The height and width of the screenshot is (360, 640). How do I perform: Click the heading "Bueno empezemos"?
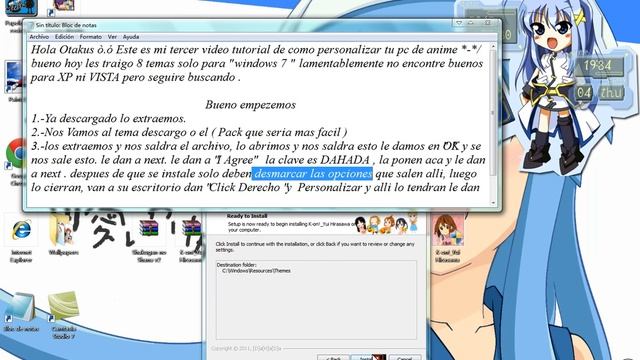pos(250,105)
